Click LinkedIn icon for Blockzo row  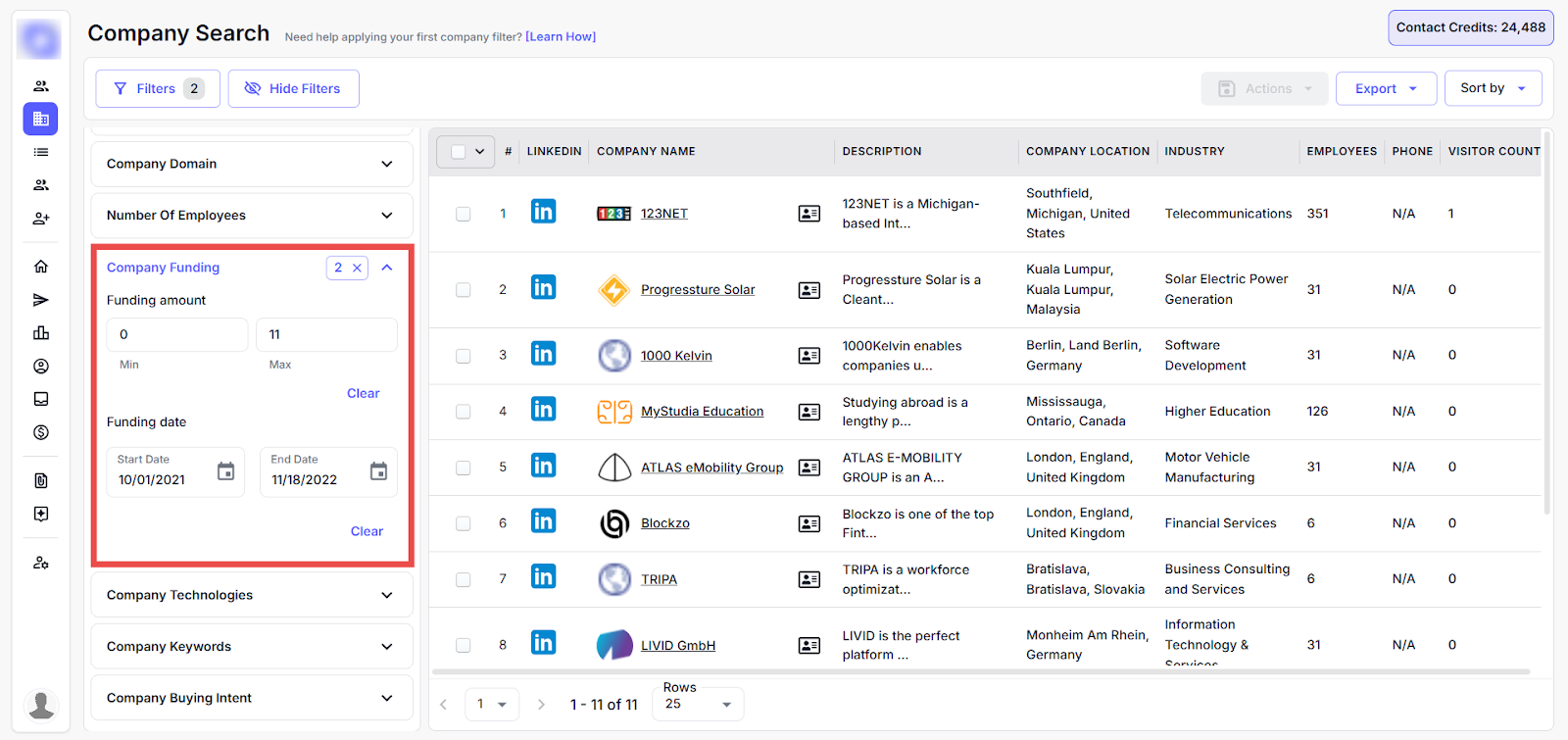(x=543, y=521)
